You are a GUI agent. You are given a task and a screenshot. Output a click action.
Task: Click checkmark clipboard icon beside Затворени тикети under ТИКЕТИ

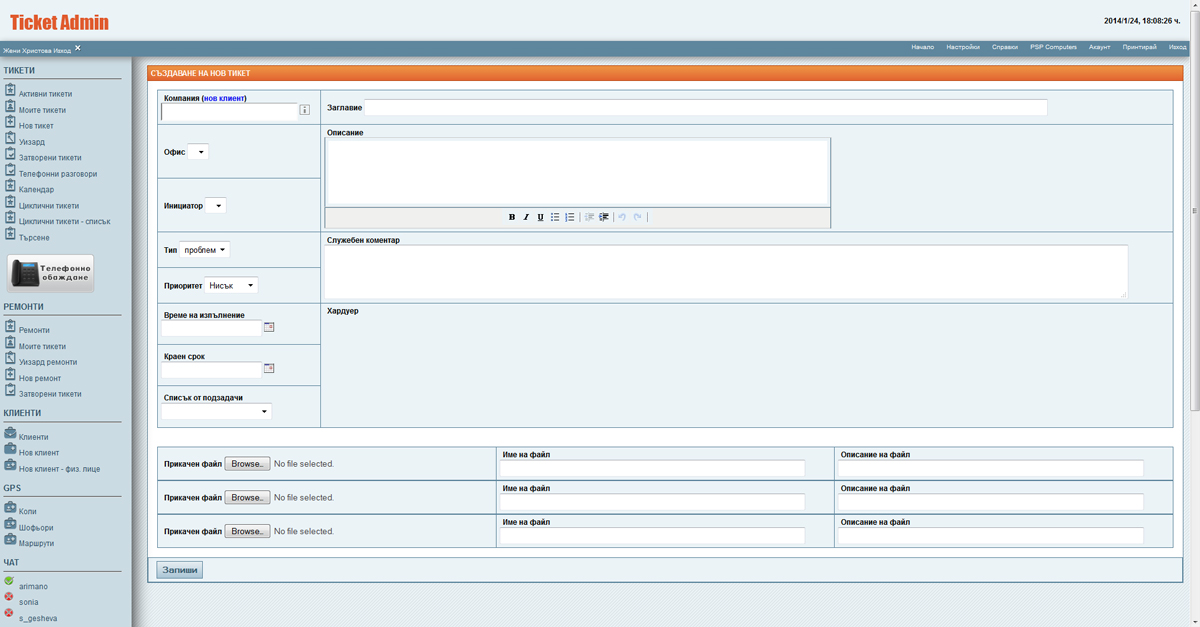point(10,155)
